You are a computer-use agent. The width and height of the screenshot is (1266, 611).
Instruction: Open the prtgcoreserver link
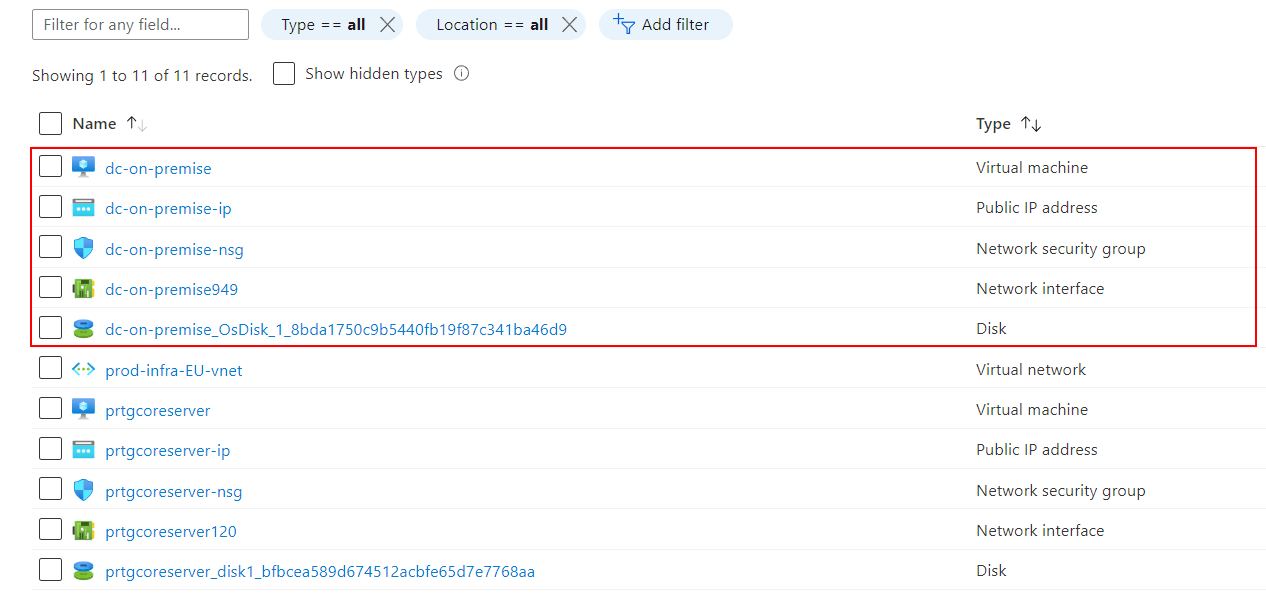point(158,410)
